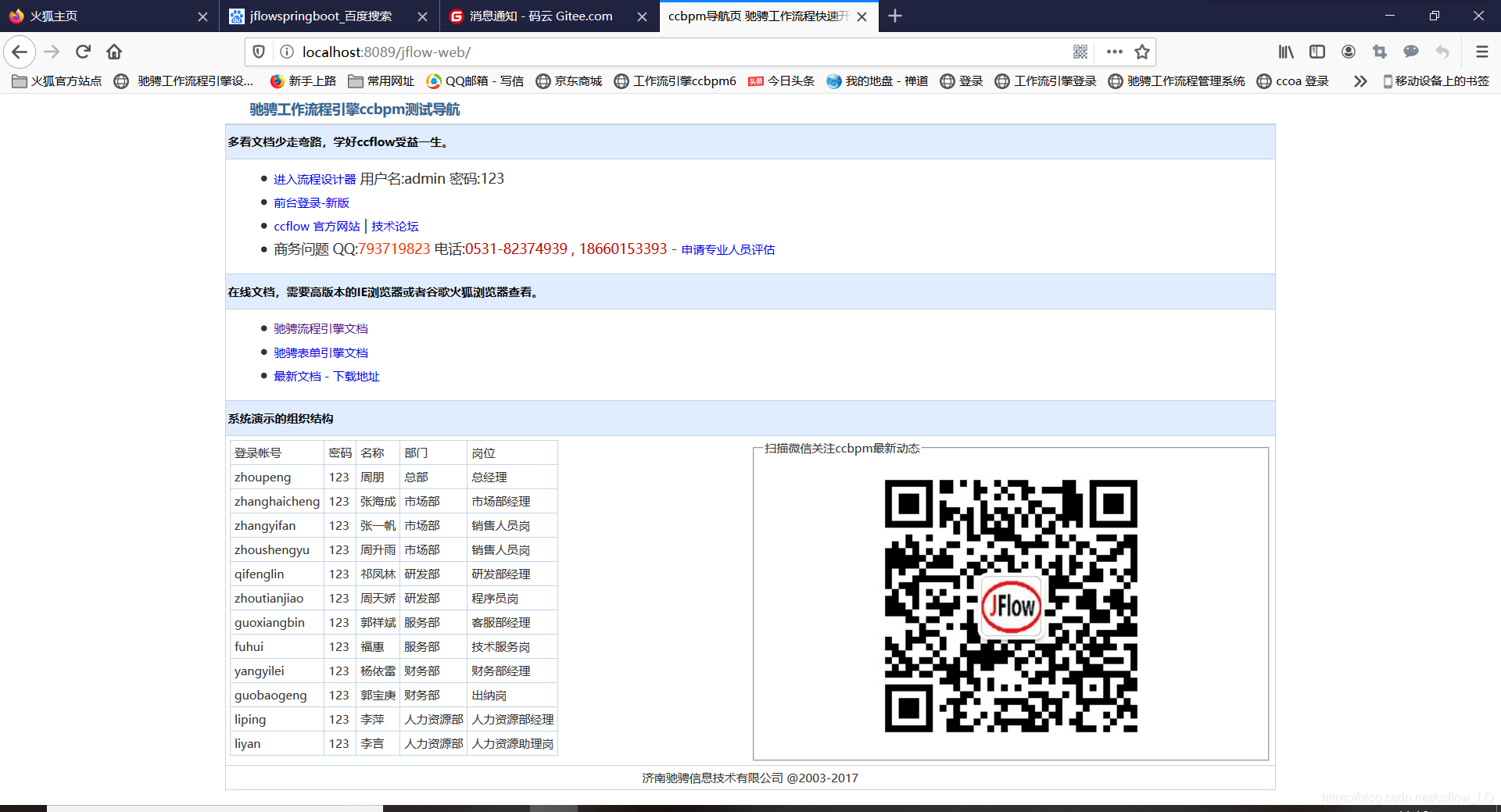Open 火狐官方站点 bookmark folder

coord(57,81)
